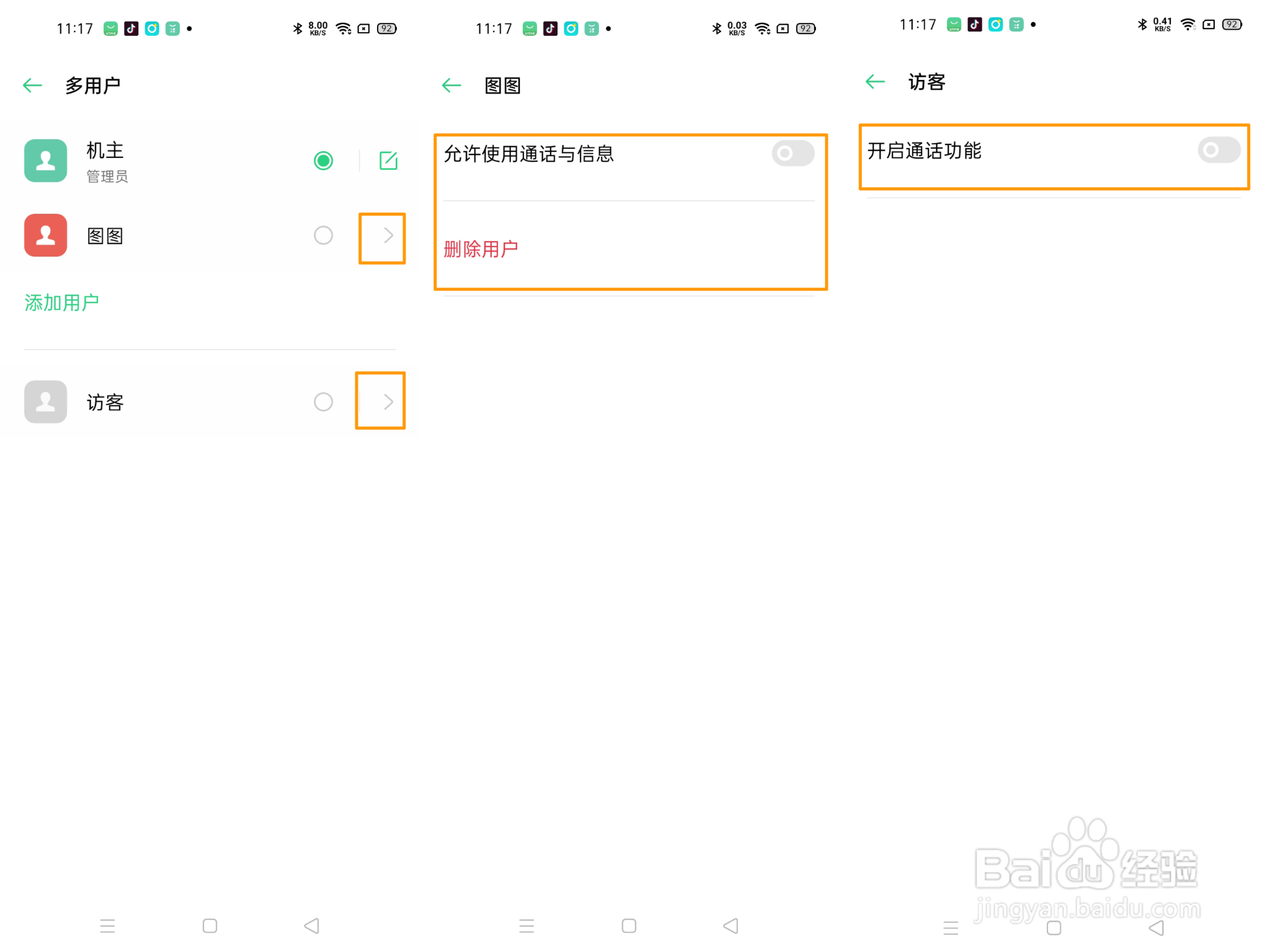Click the back arrow on 访客 page

coord(874,81)
